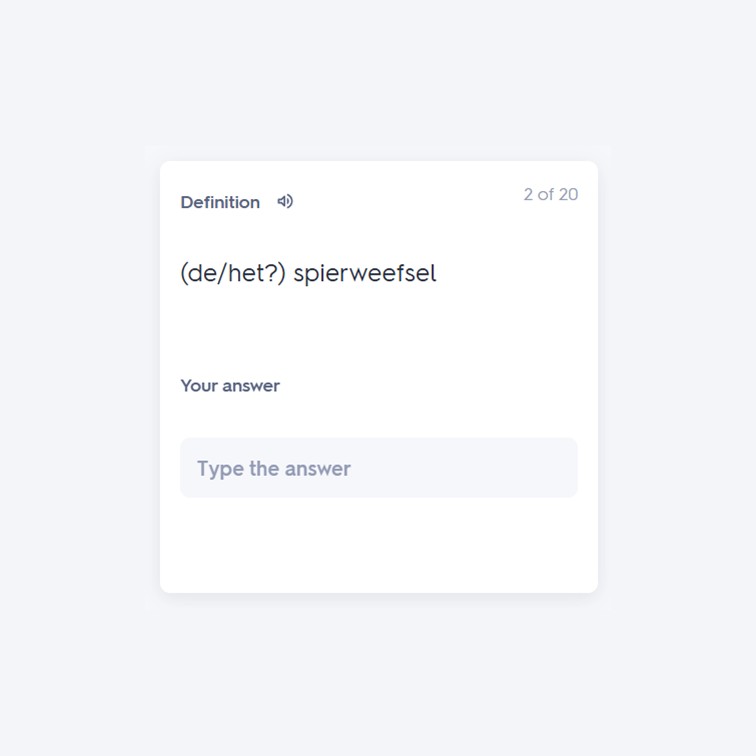Select the question counter at the card's top right
The height and width of the screenshot is (756, 756).
click(x=551, y=194)
